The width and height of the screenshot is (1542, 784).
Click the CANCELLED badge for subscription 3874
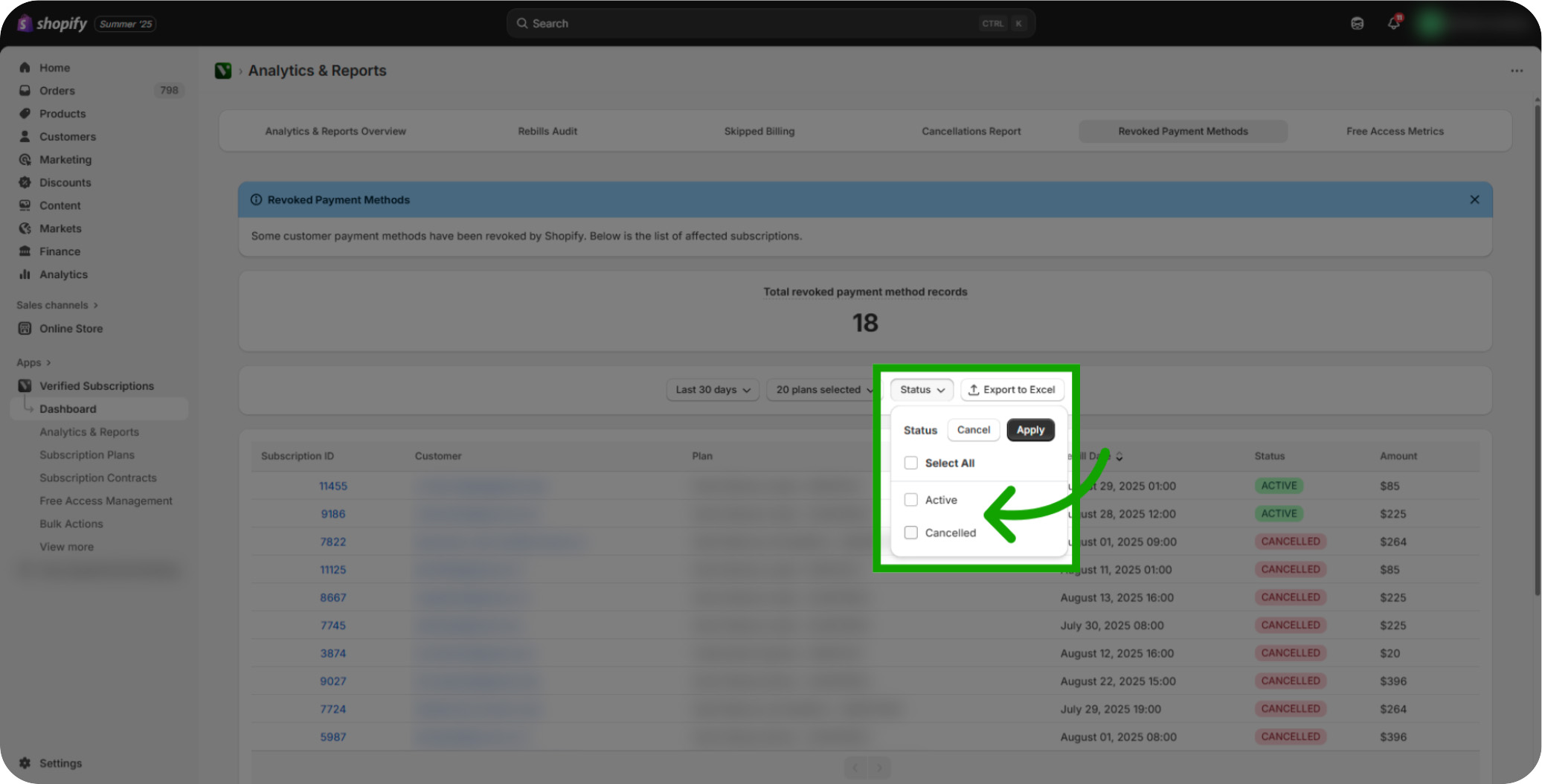[1291, 653]
